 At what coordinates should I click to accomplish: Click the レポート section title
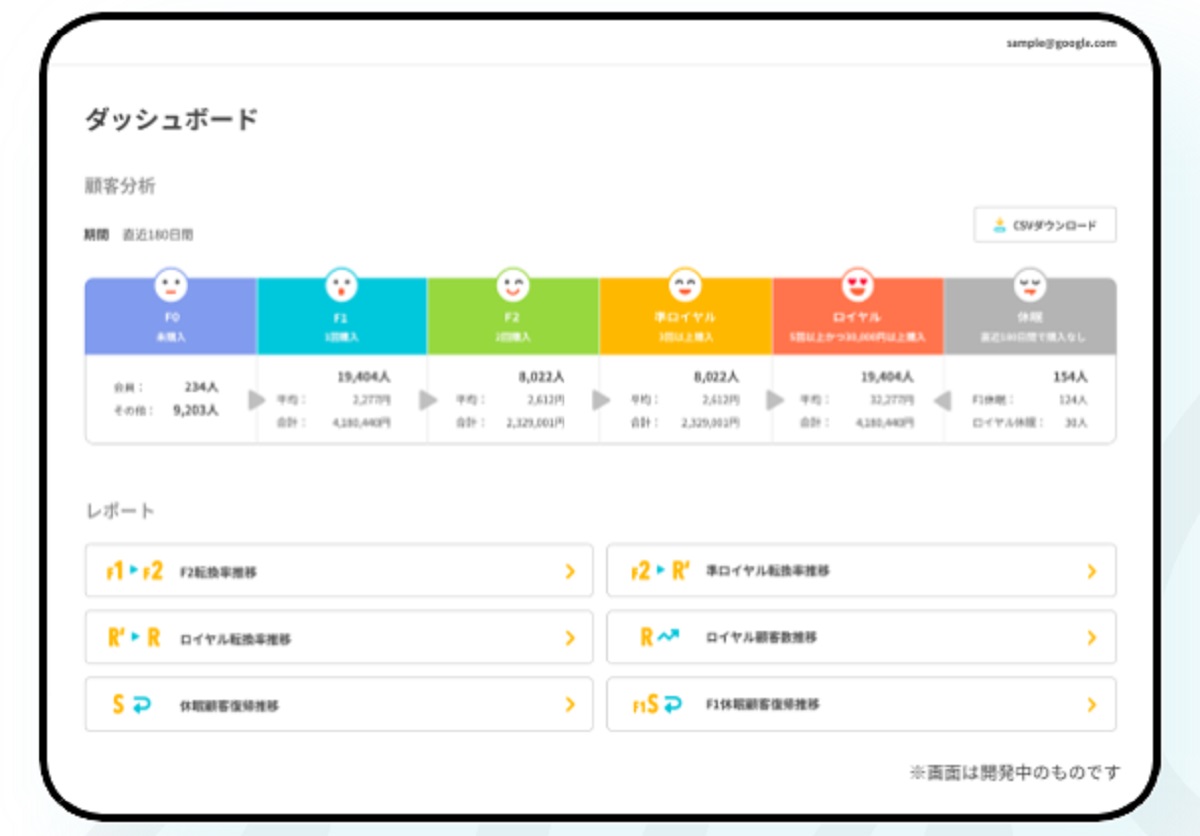tap(120, 511)
